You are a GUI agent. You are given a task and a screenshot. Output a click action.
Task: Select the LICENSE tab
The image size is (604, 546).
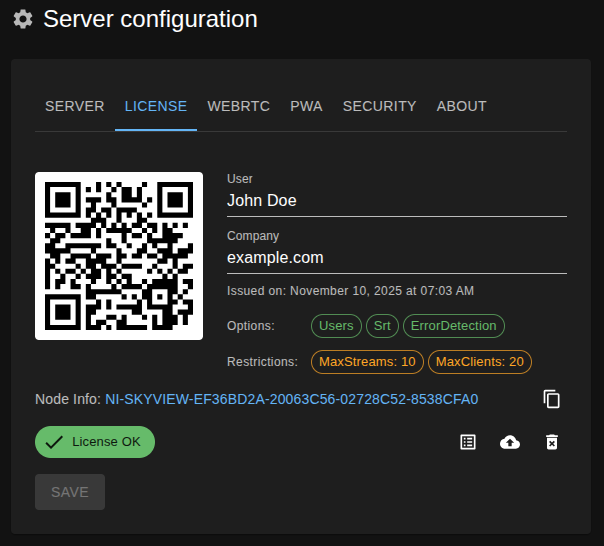pos(156,106)
